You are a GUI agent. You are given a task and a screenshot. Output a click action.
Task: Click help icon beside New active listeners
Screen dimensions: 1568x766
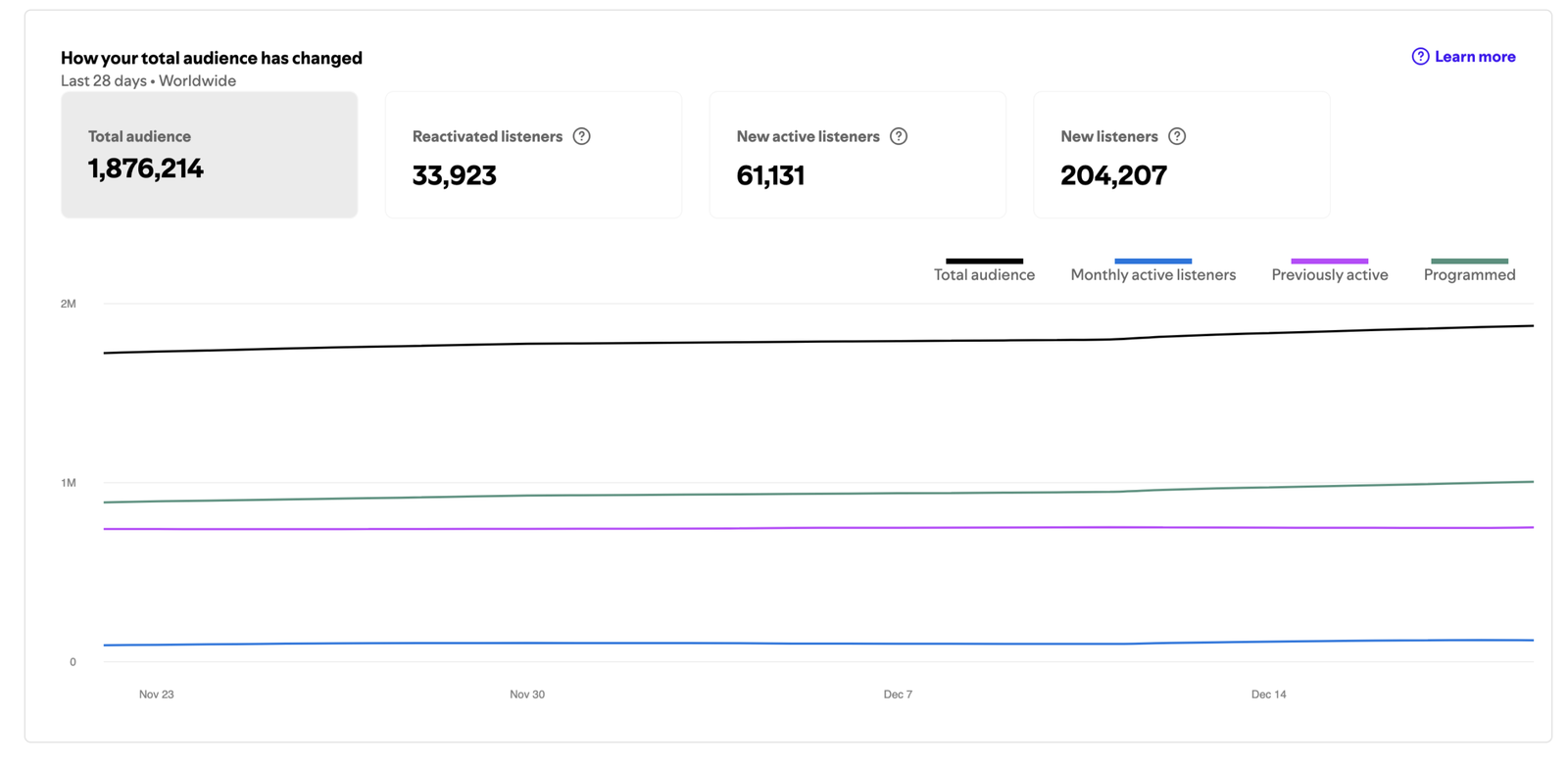898,136
